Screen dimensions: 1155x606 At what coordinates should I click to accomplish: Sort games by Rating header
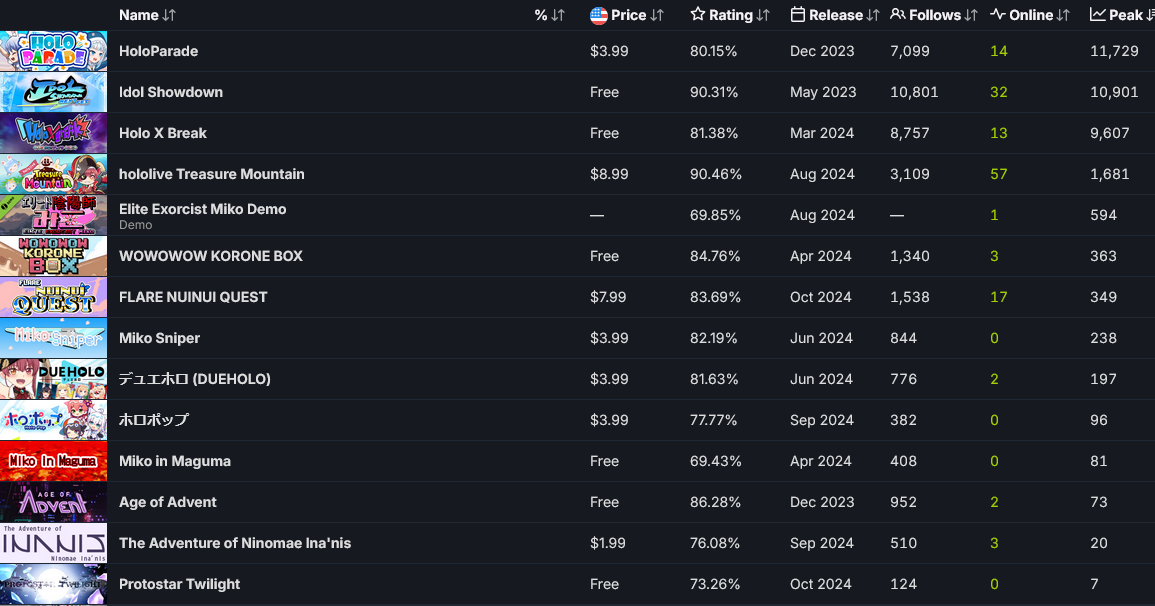coord(731,15)
